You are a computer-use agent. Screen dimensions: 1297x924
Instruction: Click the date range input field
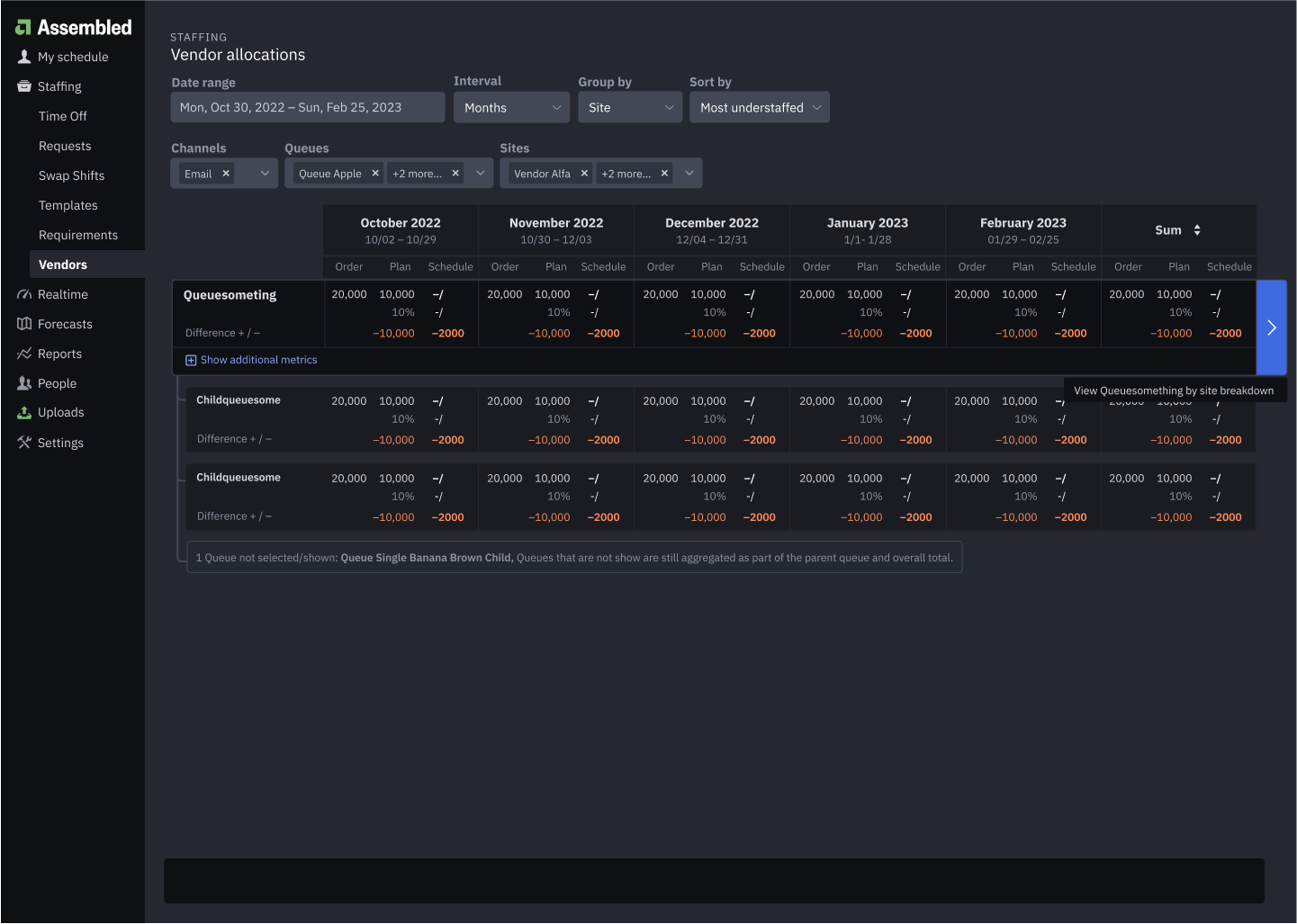pyautogui.click(x=307, y=108)
